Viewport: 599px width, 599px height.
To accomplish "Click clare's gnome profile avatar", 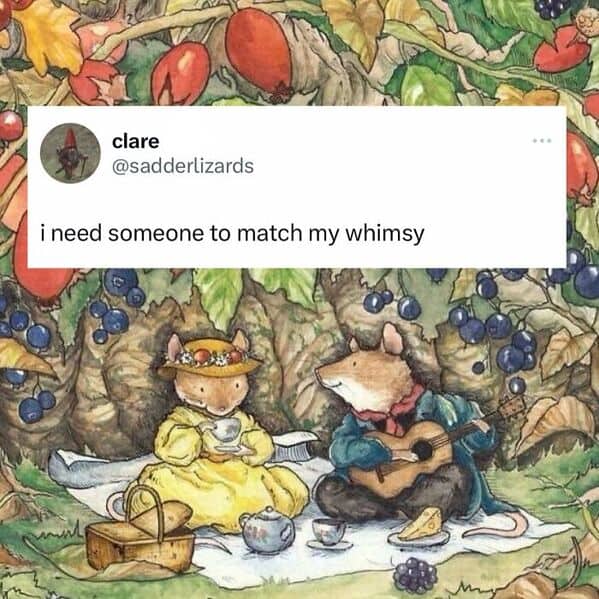I will 70,153.
